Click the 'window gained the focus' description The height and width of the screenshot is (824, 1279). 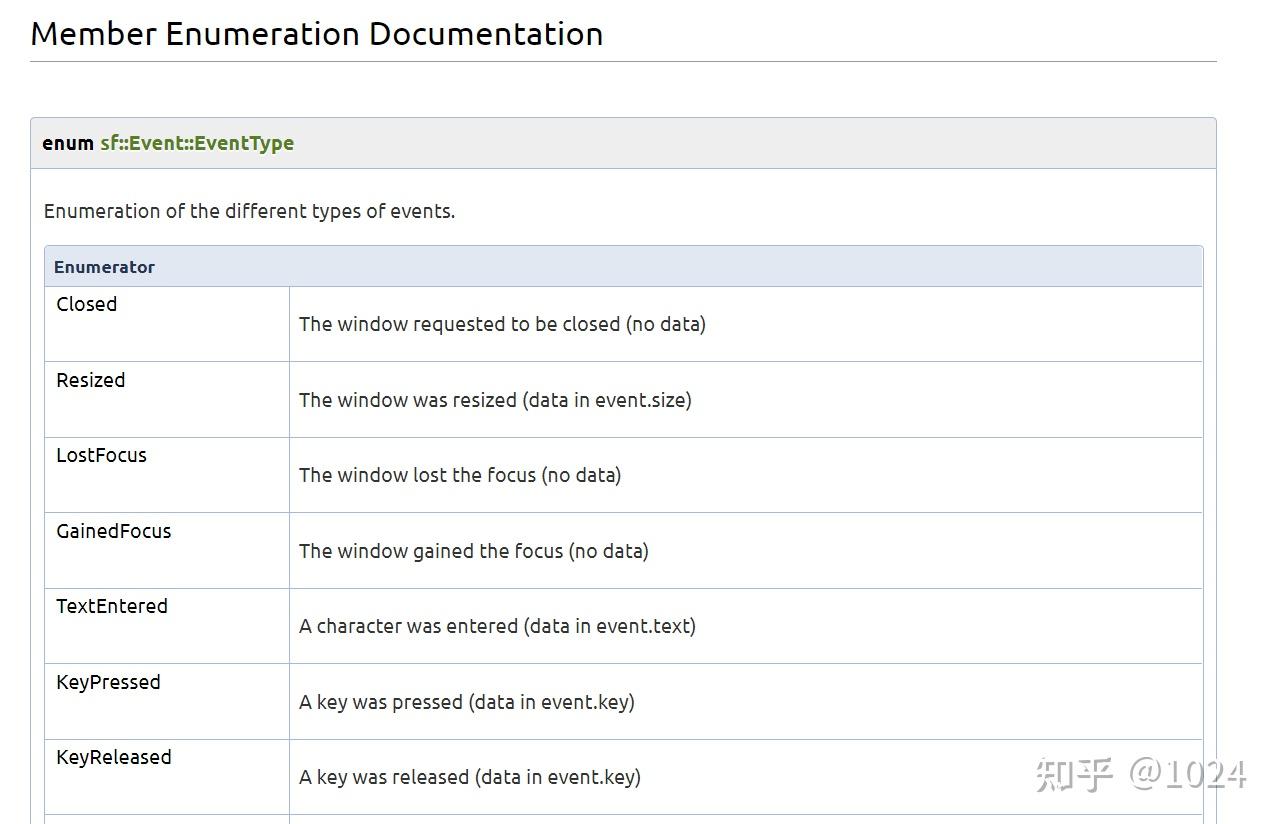[474, 551]
